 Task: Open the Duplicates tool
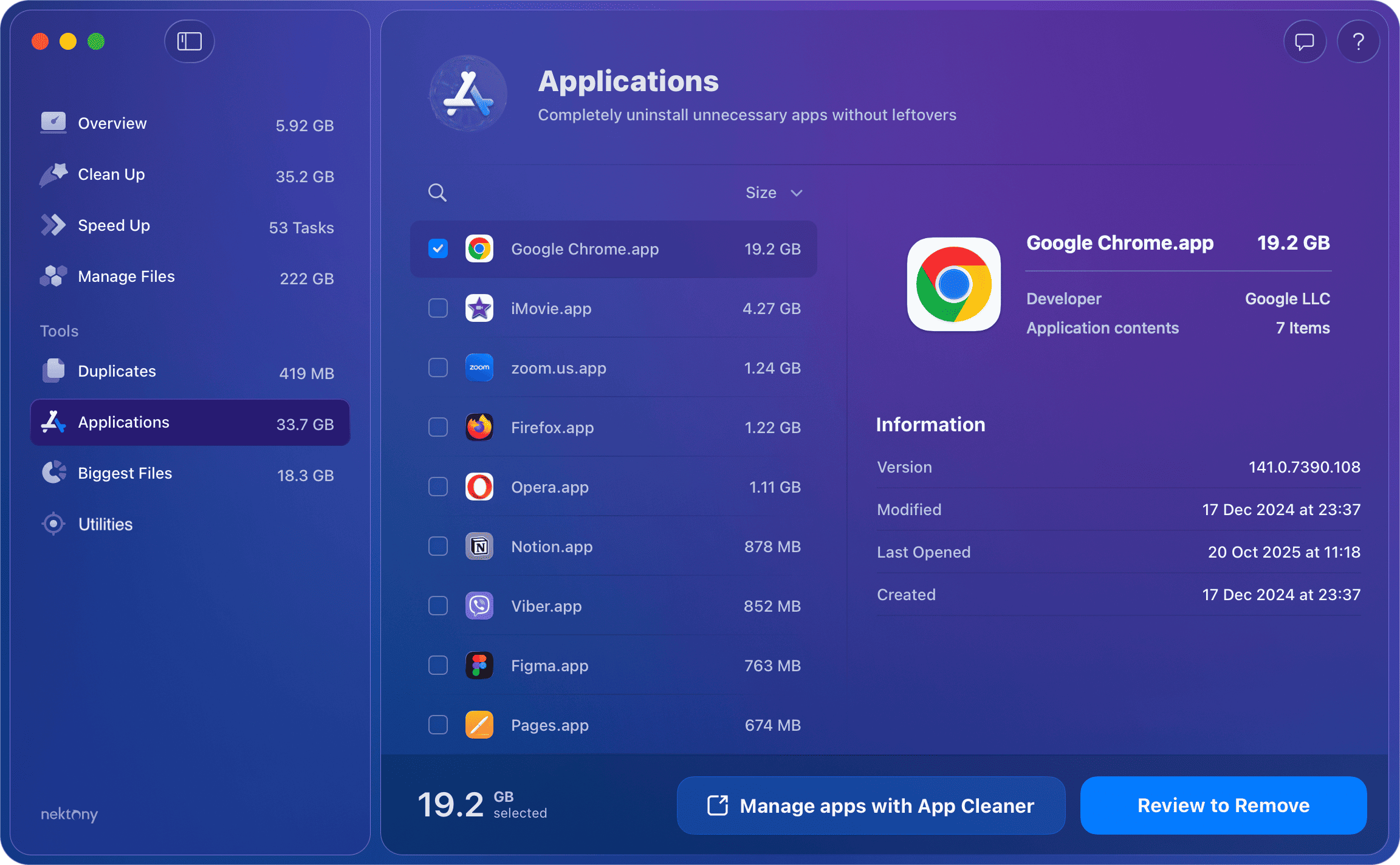pyautogui.click(x=117, y=371)
